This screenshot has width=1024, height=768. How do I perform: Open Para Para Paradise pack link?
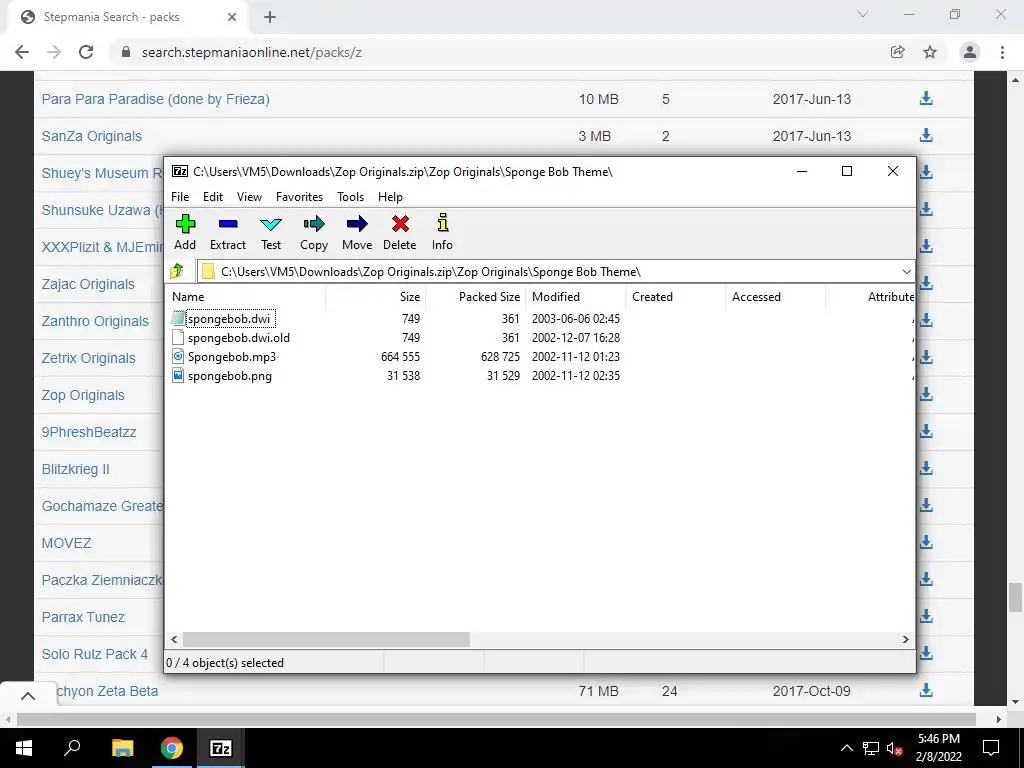(155, 99)
